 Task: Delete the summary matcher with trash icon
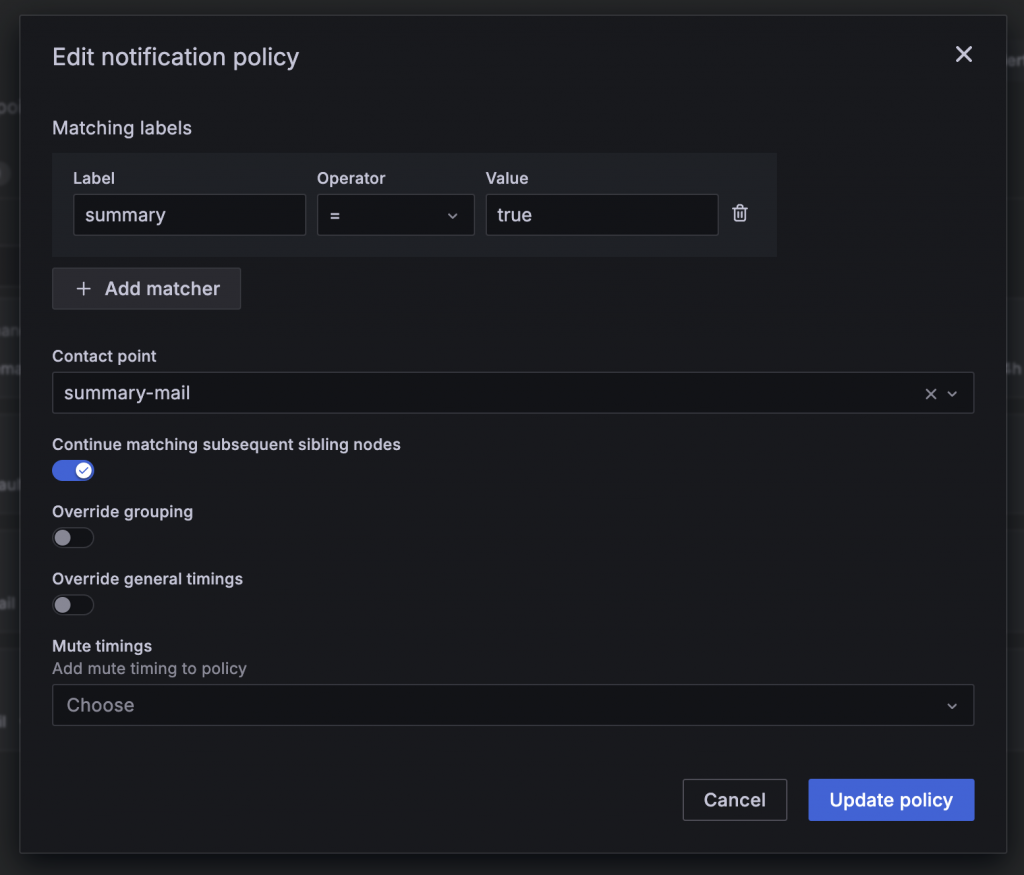click(740, 213)
